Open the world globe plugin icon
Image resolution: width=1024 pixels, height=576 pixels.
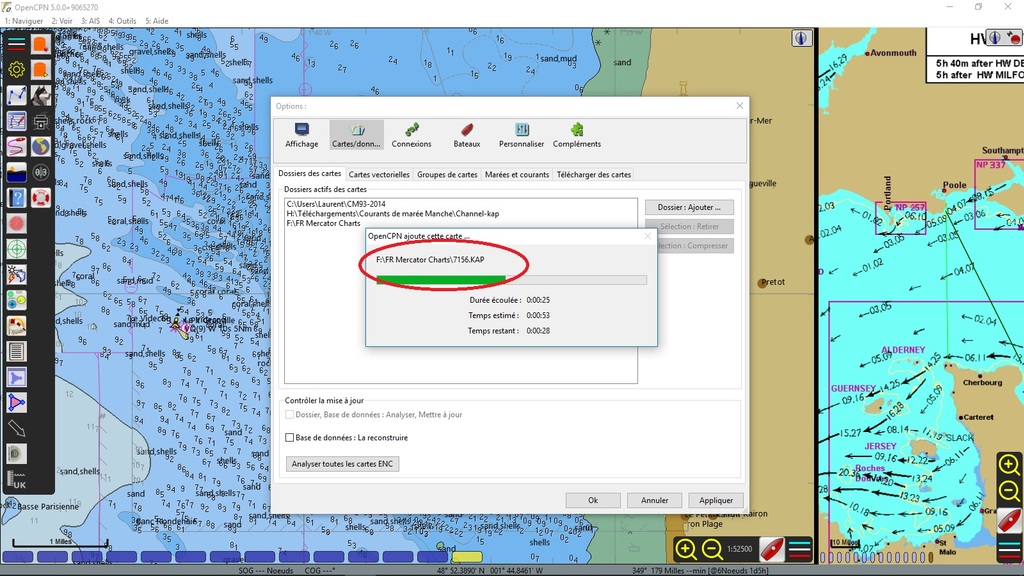coord(40,146)
